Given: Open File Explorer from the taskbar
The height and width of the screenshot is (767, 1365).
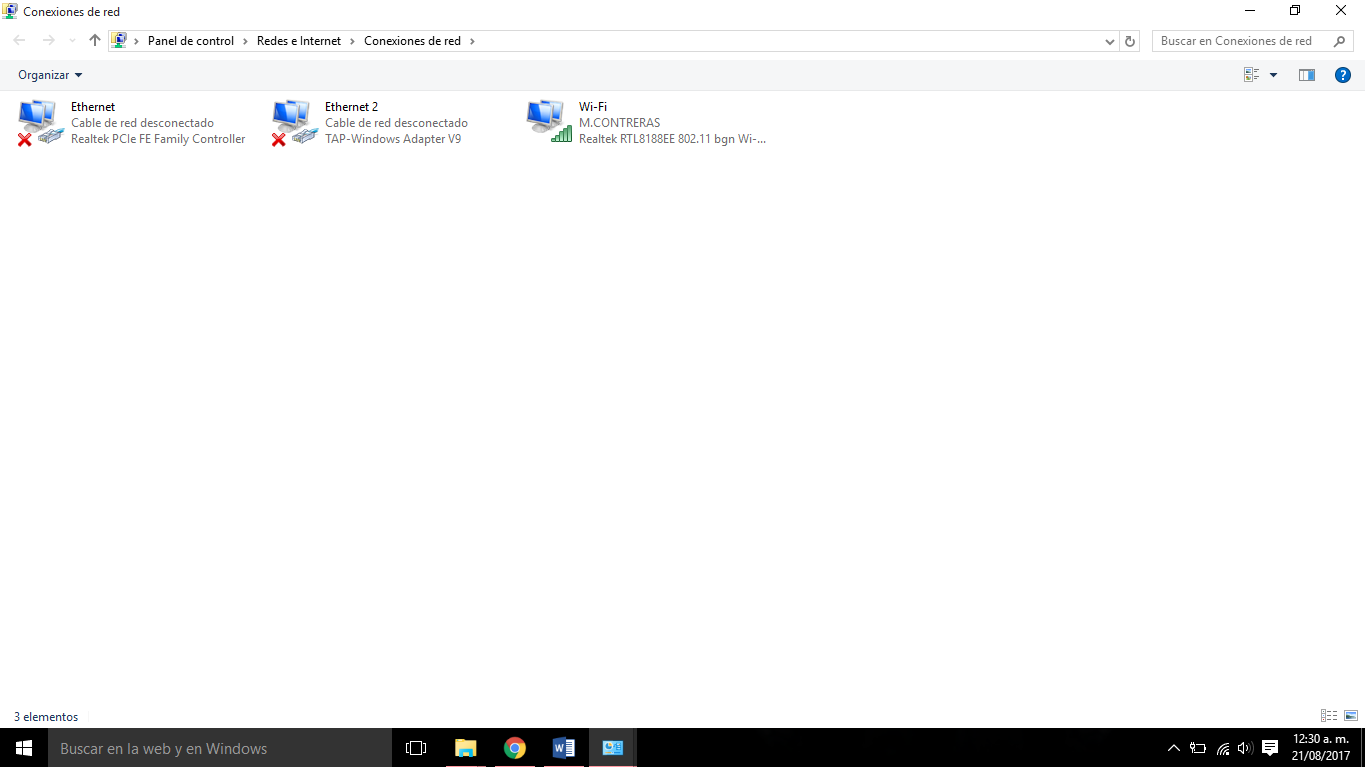Looking at the screenshot, I should [465, 748].
